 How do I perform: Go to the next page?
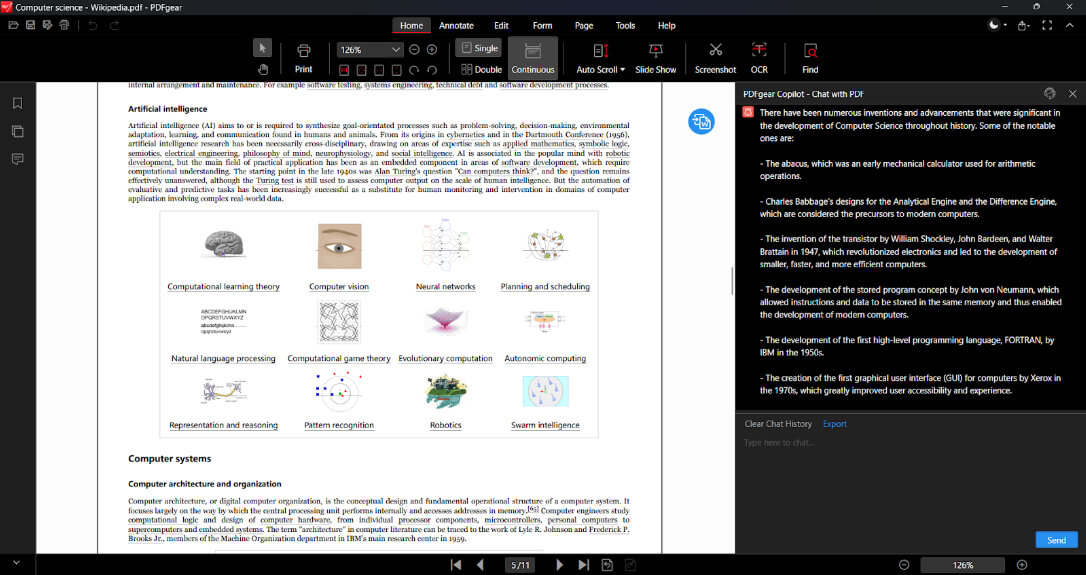point(560,565)
